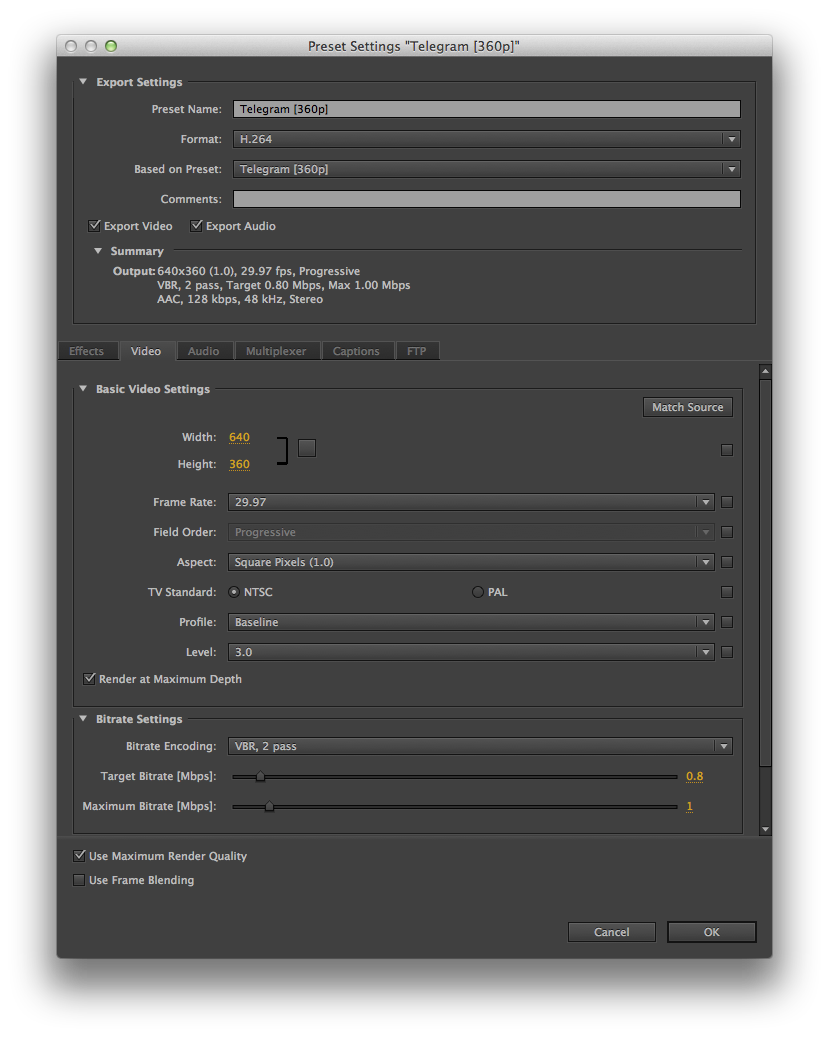The image size is (829, 1037).
Task: Click the Target Bitrate slider handle
Action: [x=261, y=776]
